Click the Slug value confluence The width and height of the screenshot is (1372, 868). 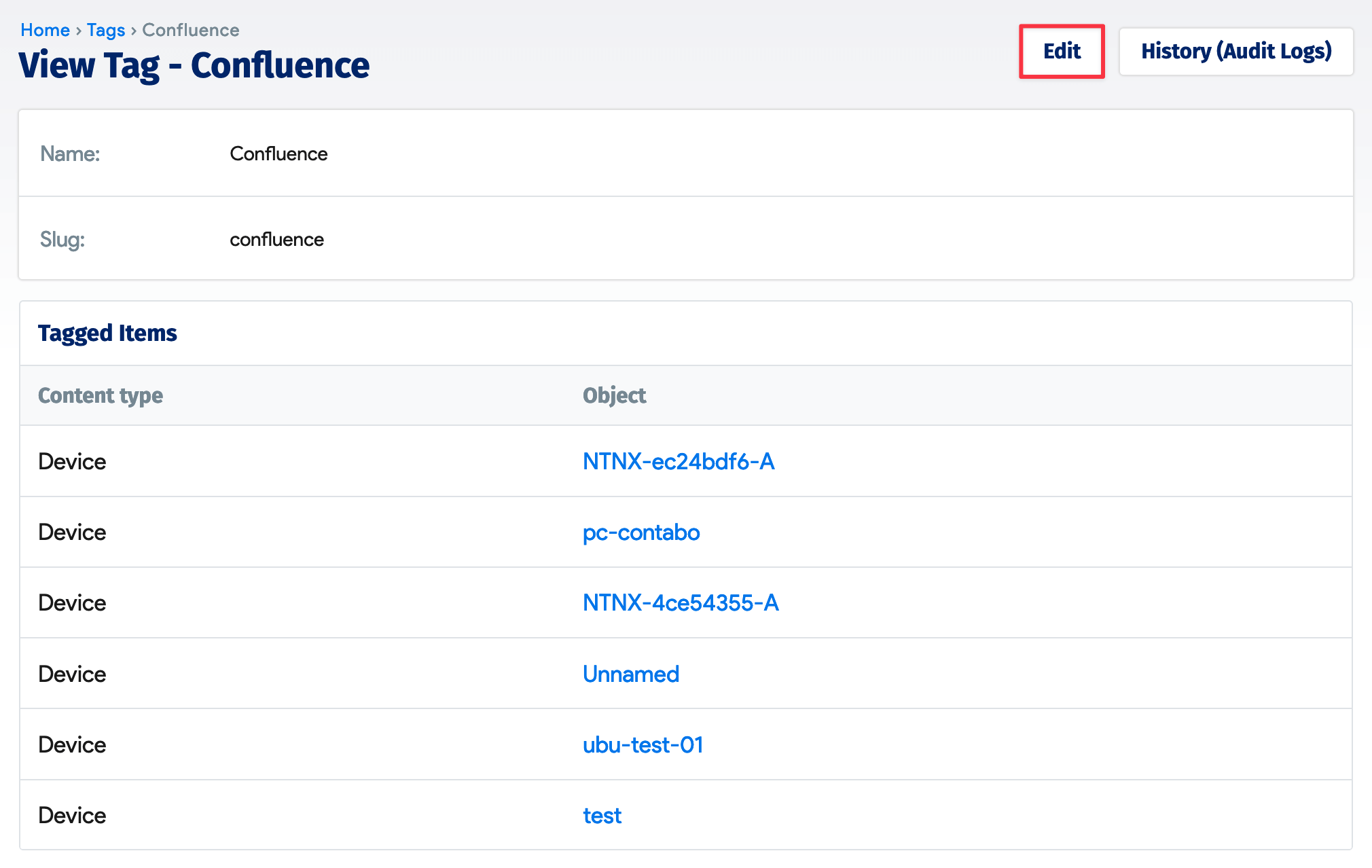(276, 239)
